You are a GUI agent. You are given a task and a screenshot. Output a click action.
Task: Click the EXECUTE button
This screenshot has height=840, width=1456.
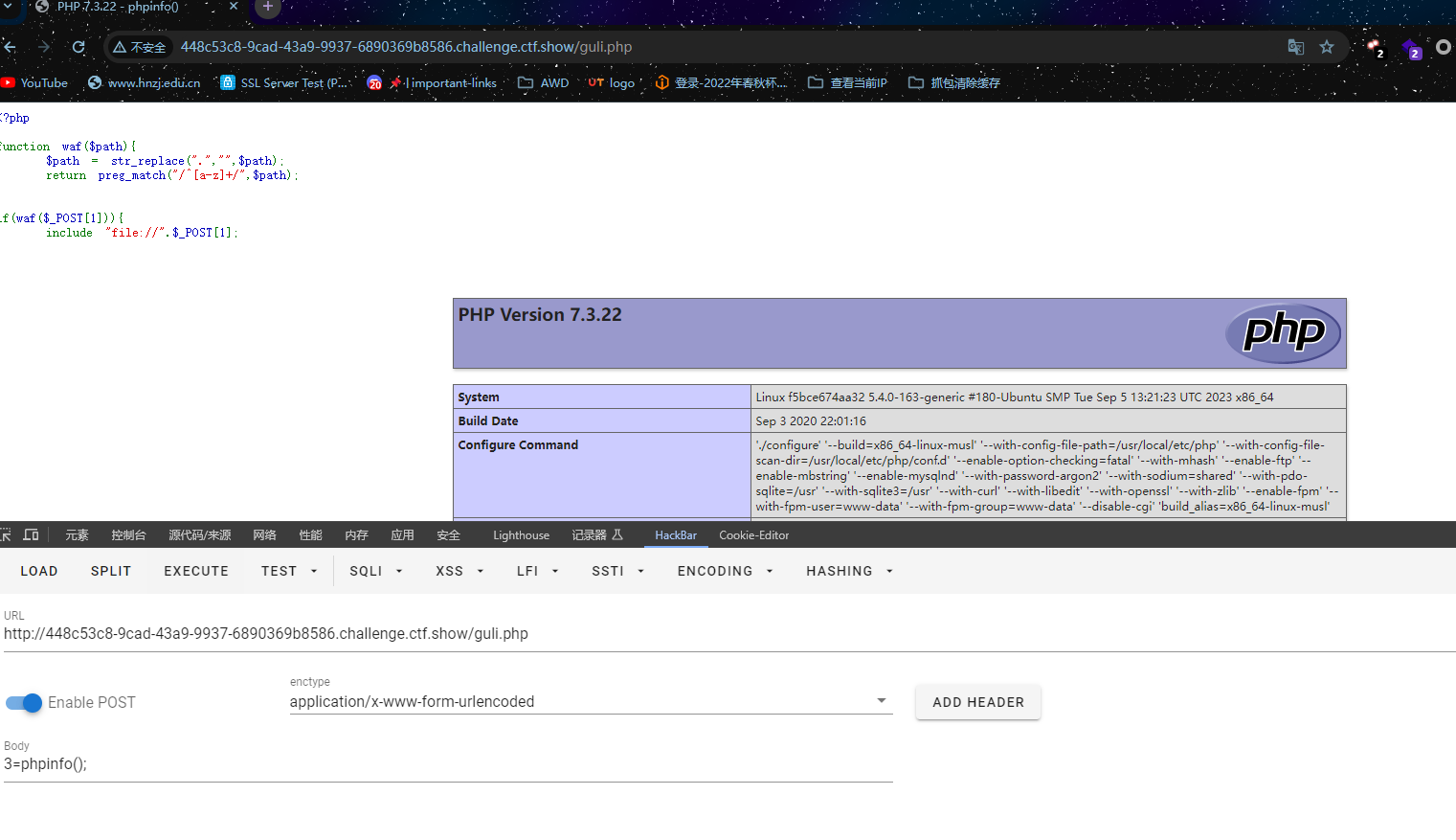point(196,571)
